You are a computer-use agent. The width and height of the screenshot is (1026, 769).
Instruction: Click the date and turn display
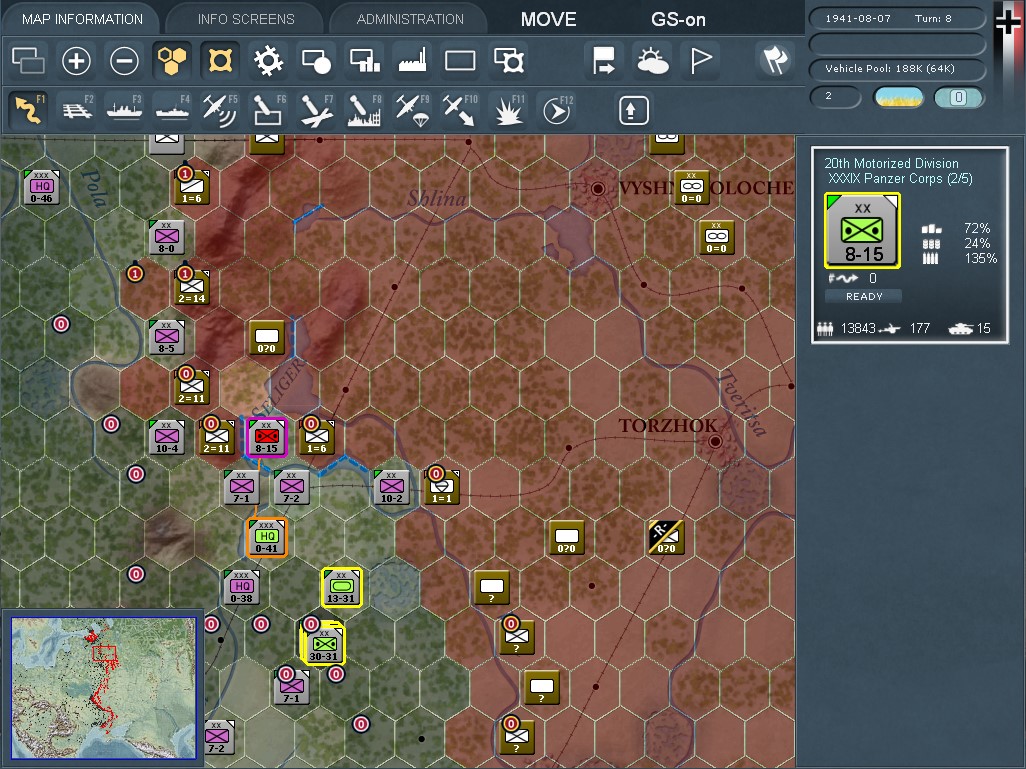[x=897, y=18]
